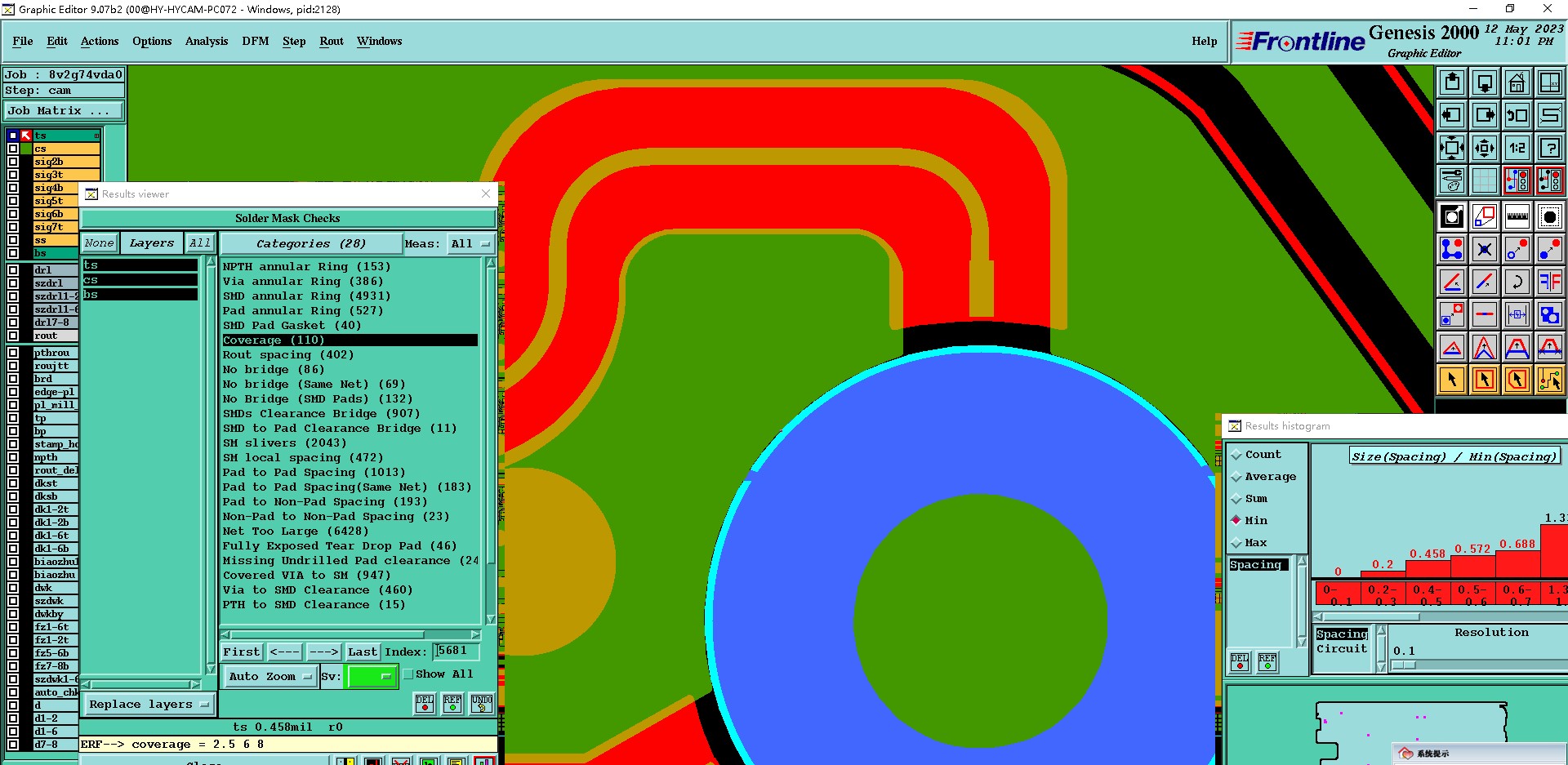Open the Rout menu
Screen dimensions: 1568x765
tap(332, 42)
